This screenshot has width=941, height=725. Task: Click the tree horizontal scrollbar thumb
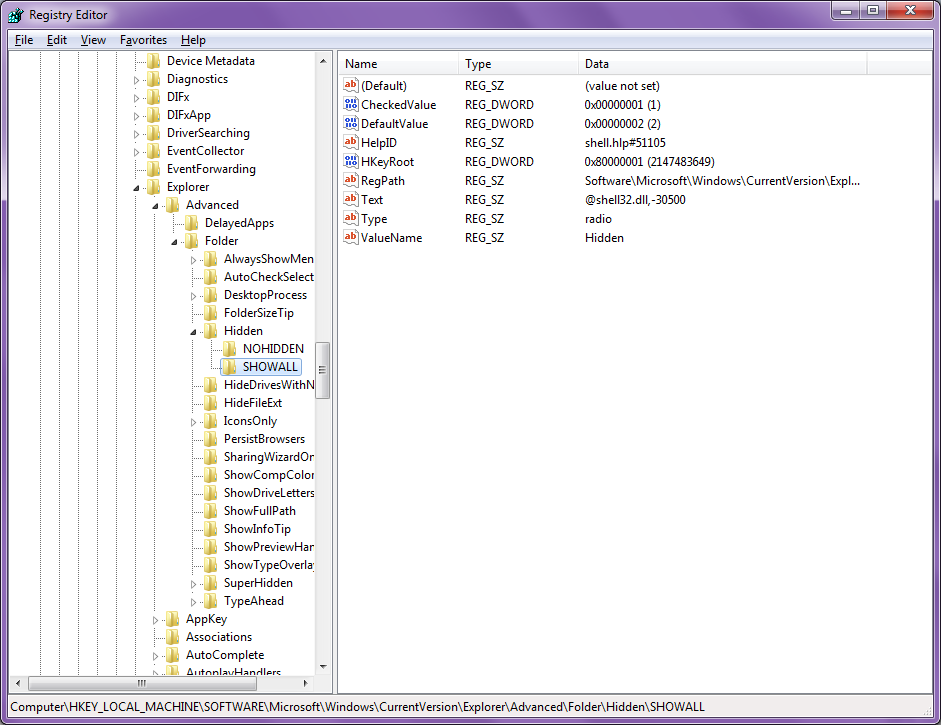pyautogui.click(x=142, y=683)
